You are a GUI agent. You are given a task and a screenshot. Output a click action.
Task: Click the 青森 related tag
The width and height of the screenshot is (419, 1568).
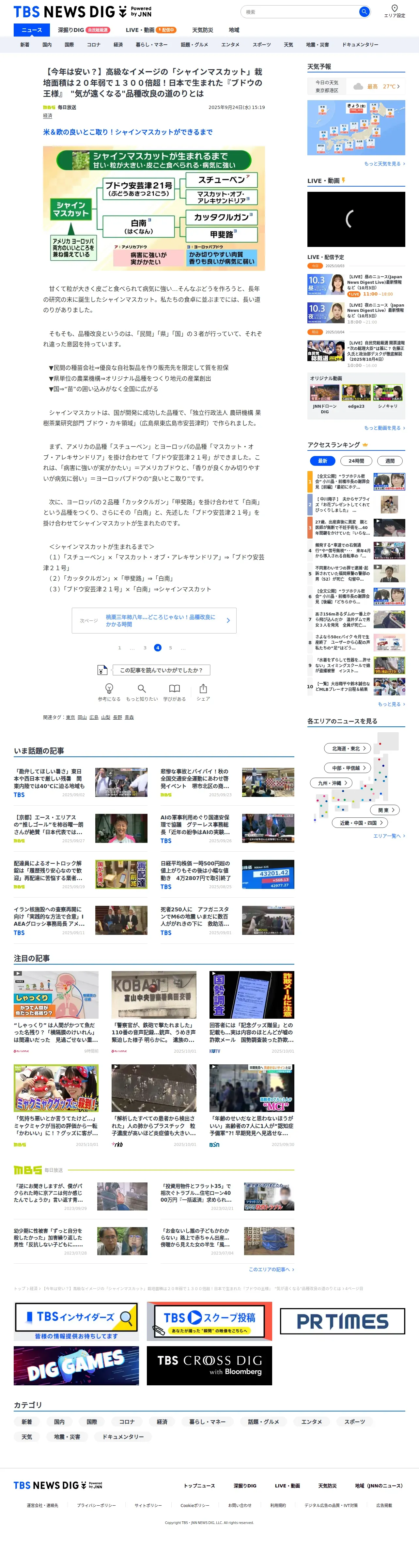coord(129,717)
